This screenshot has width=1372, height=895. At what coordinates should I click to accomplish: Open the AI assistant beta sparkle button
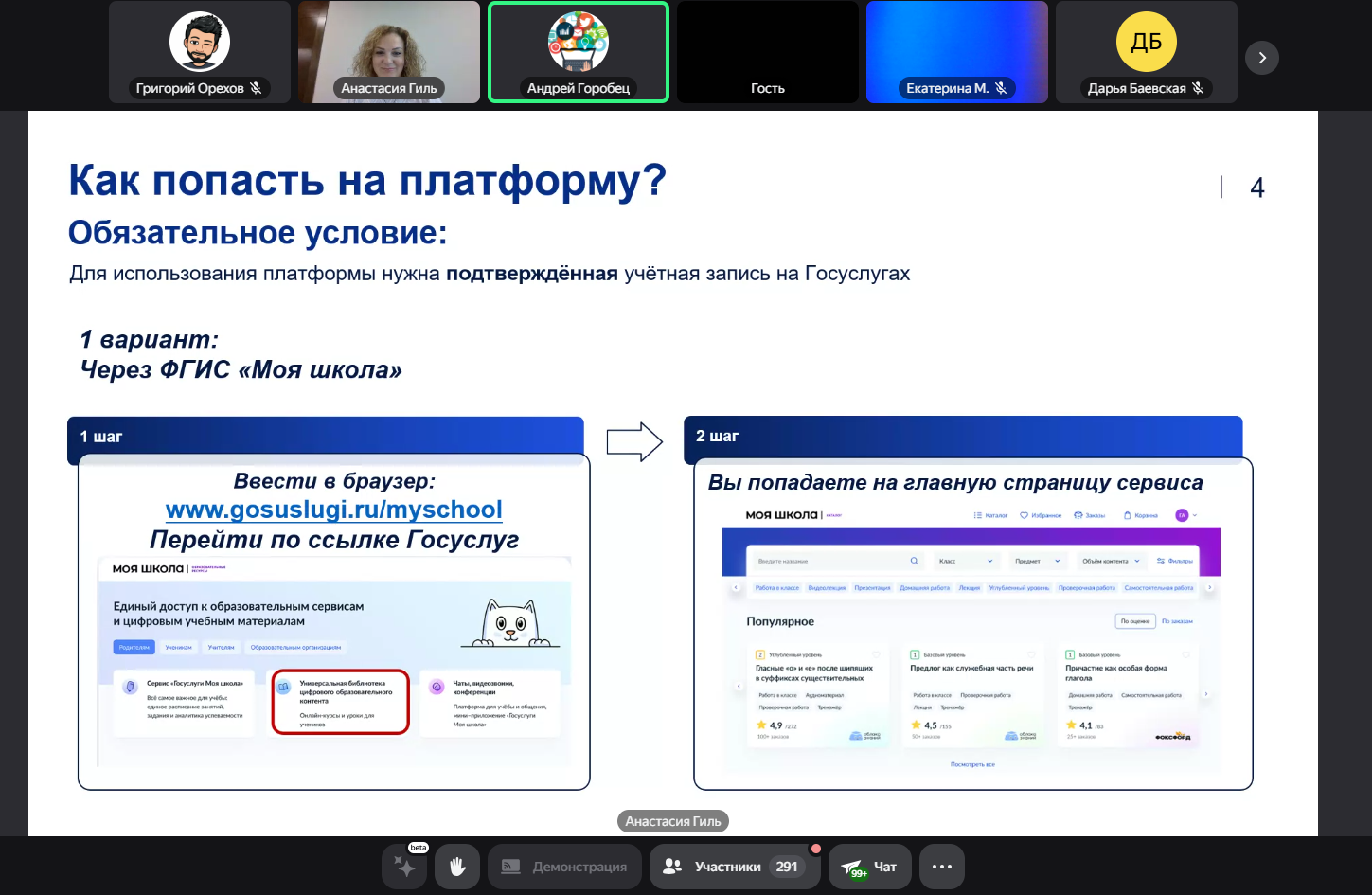click(x=405, y=867)
